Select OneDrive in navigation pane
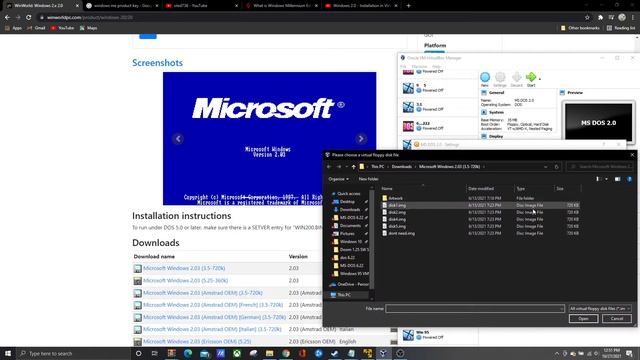640x360 pixels. (x=350, y=284)
